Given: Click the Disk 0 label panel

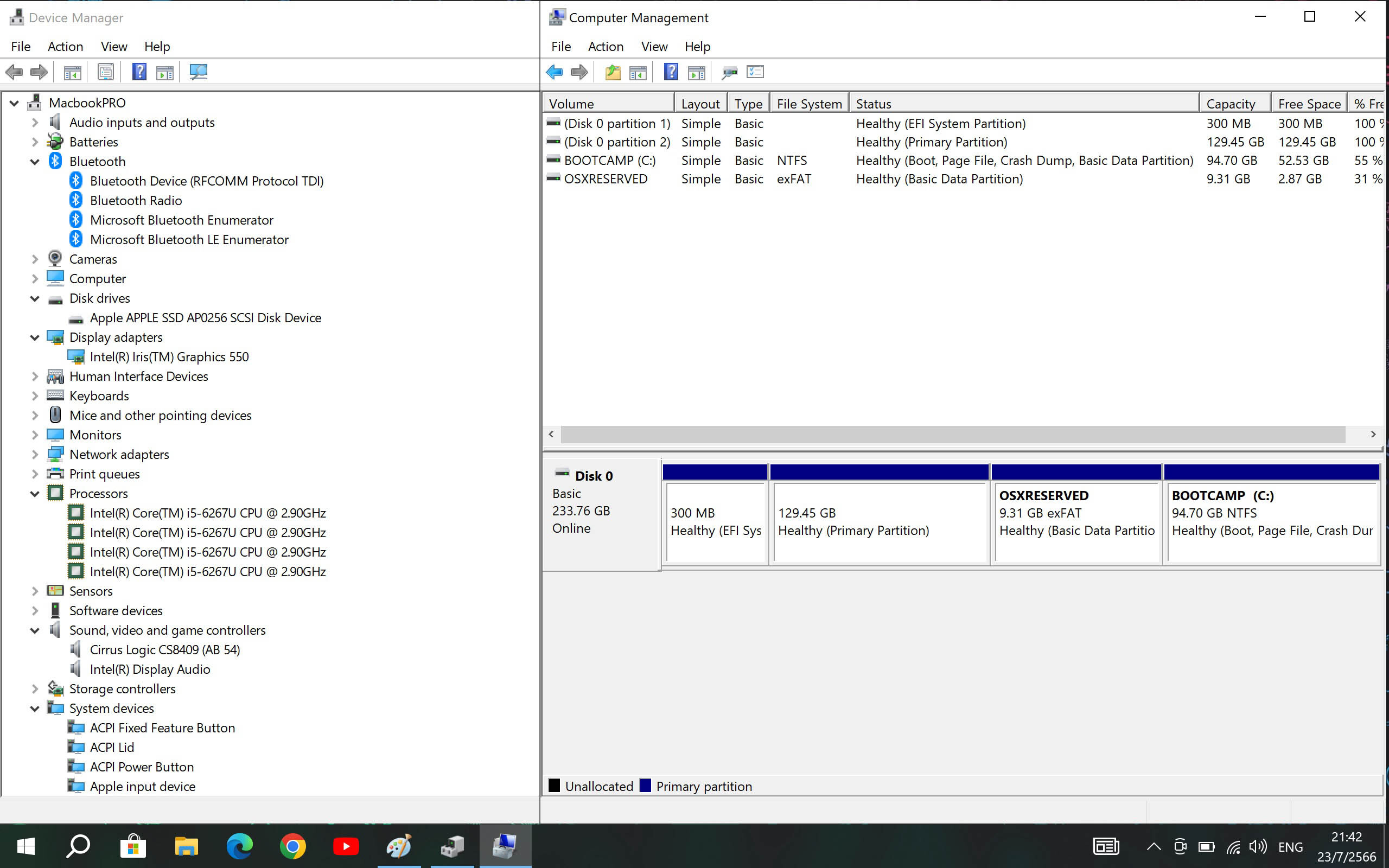Looking at the screenshot, I should pyautogui.click(x=601, y=514).
